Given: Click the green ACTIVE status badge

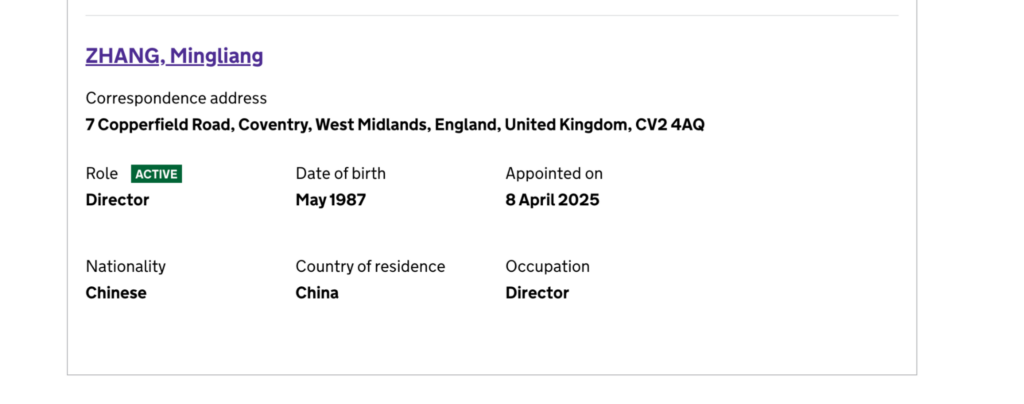Looking at the screenshot, I should pyautogui.click(x=157, y=174).
